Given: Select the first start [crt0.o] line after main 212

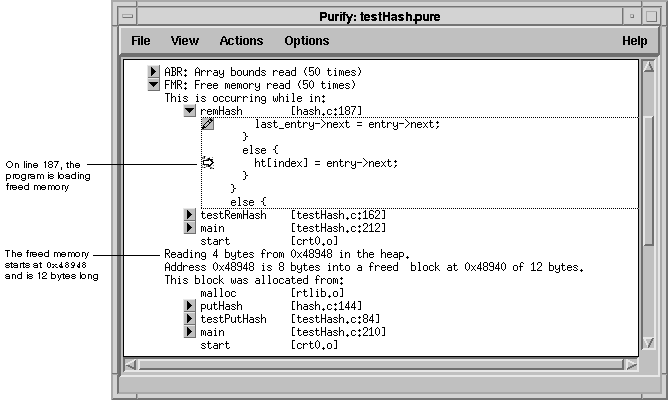Looking at the screenshot, I should click(269, 241).
